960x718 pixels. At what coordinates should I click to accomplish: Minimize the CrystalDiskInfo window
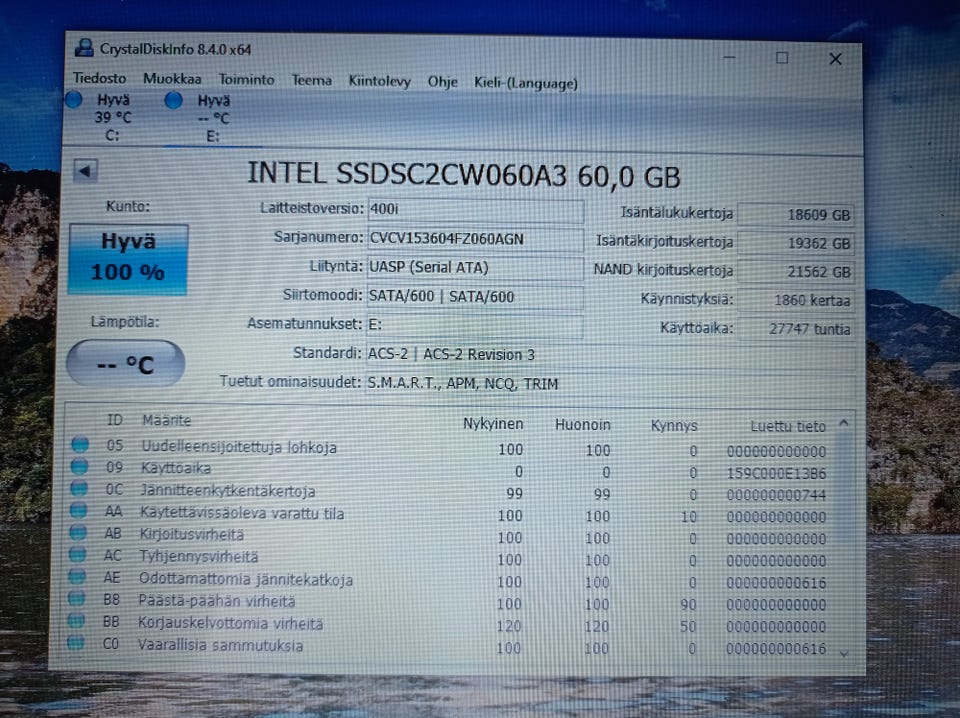click(729, 57)
